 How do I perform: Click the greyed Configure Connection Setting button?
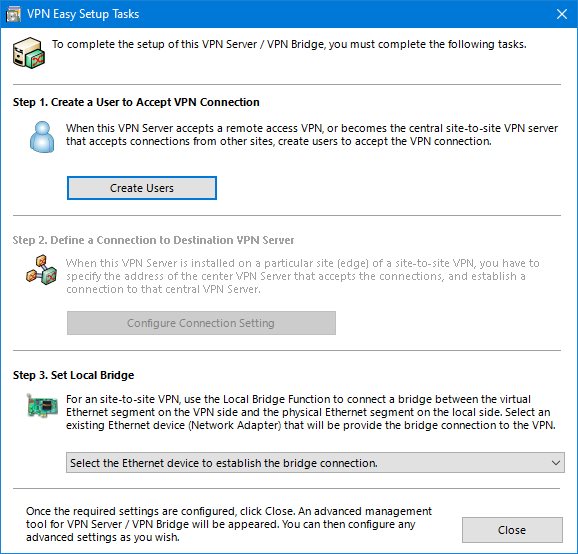pyautogui.click(x=201, y=323)
